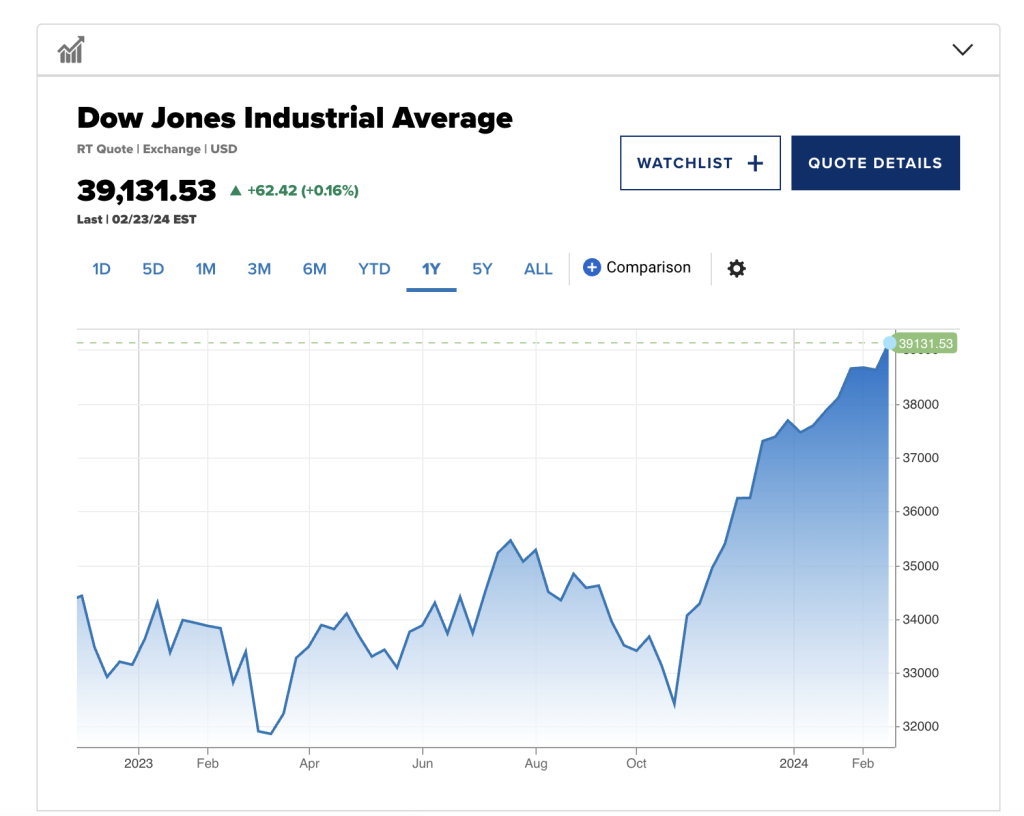The image size is (1024, 816).
Task: Click the Aug x-axis label
Action: point(536,763)
